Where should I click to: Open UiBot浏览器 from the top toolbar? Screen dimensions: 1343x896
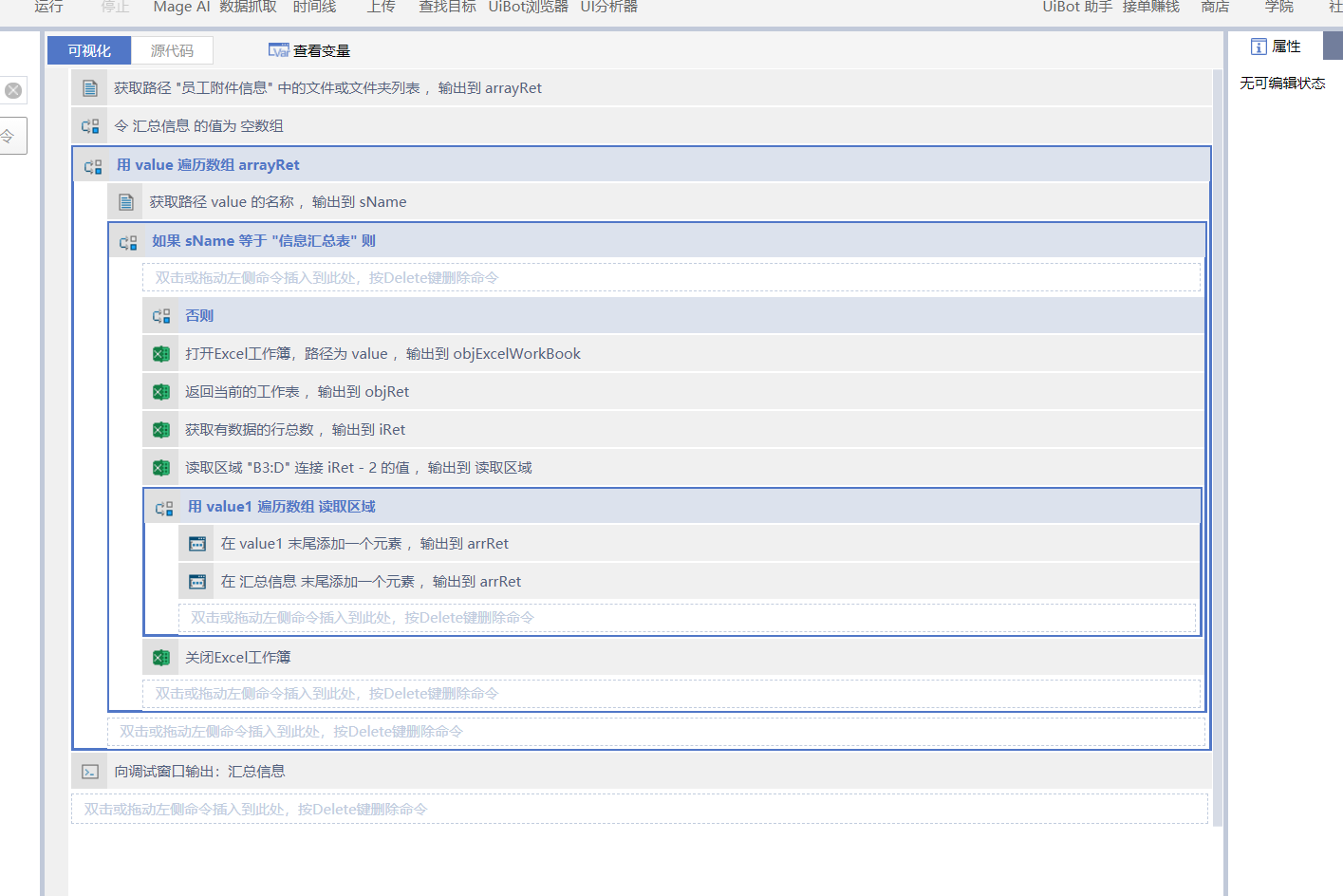[x=528, y=8]
